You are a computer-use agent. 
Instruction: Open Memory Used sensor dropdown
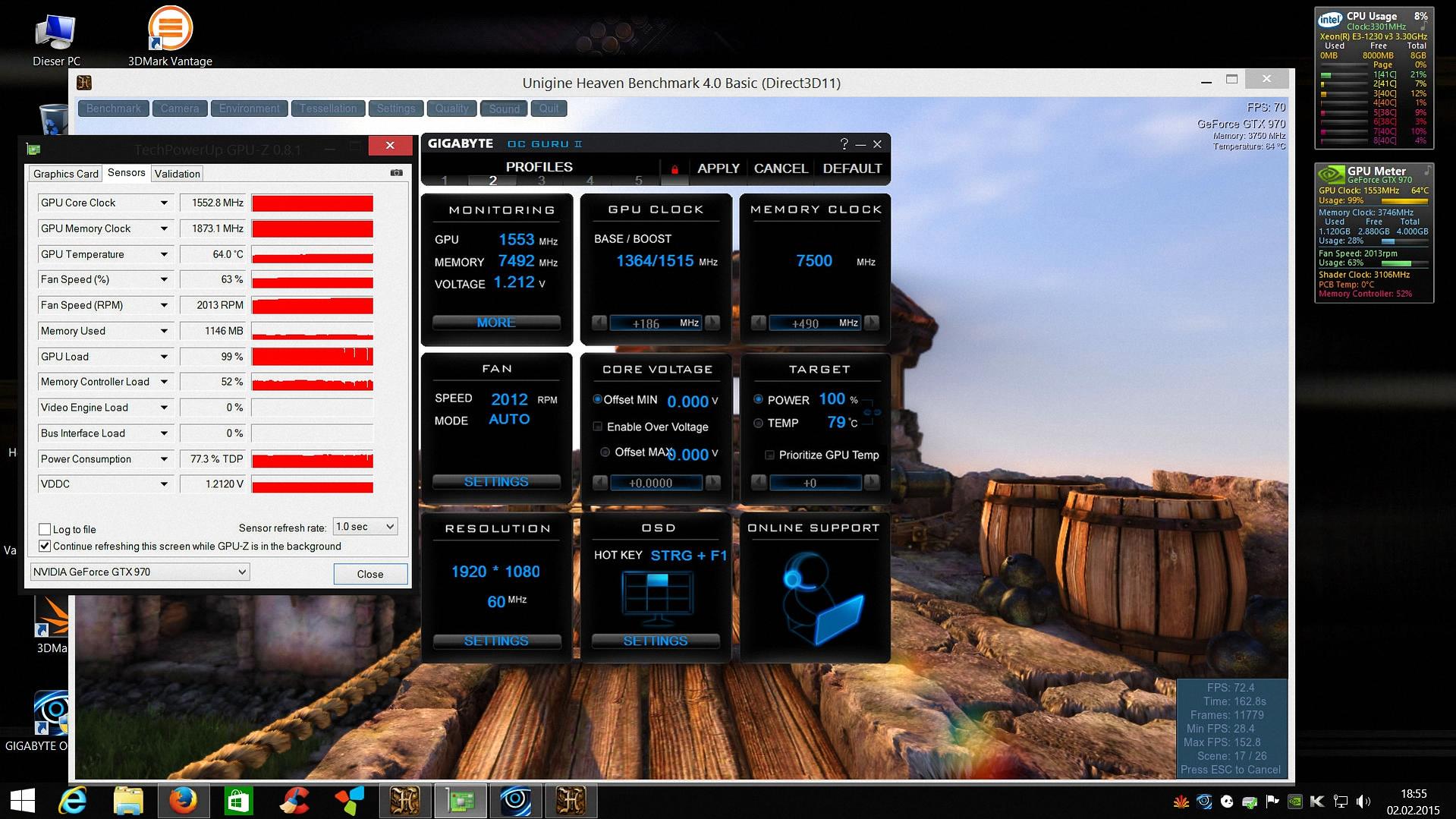tap(164, 331)
